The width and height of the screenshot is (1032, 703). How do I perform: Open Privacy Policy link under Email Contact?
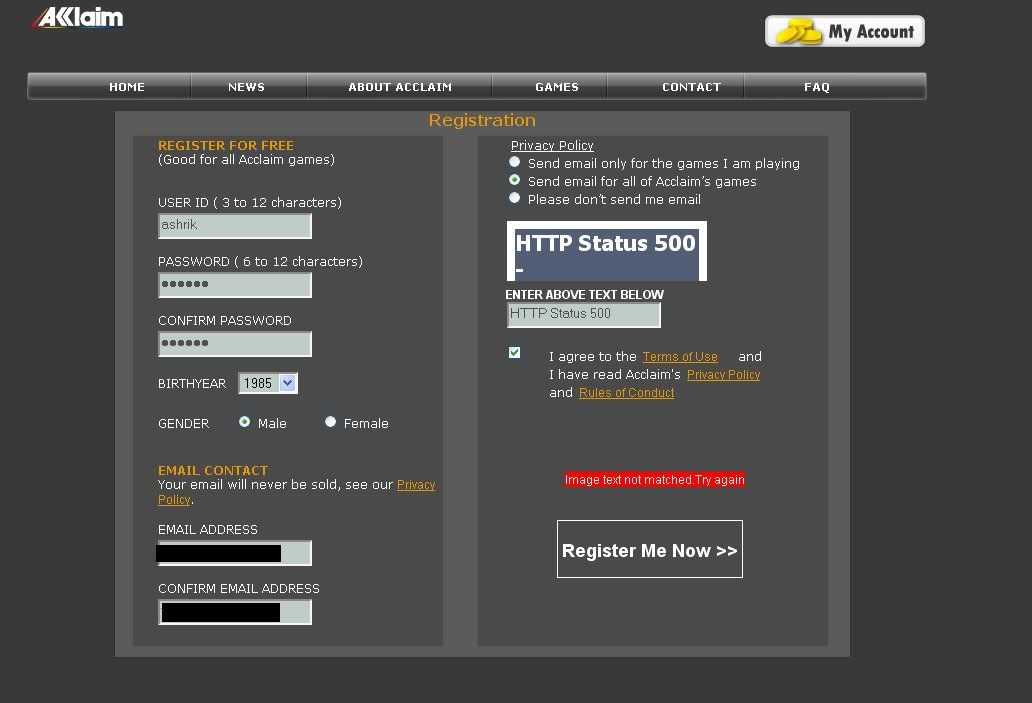click(416, 485)
